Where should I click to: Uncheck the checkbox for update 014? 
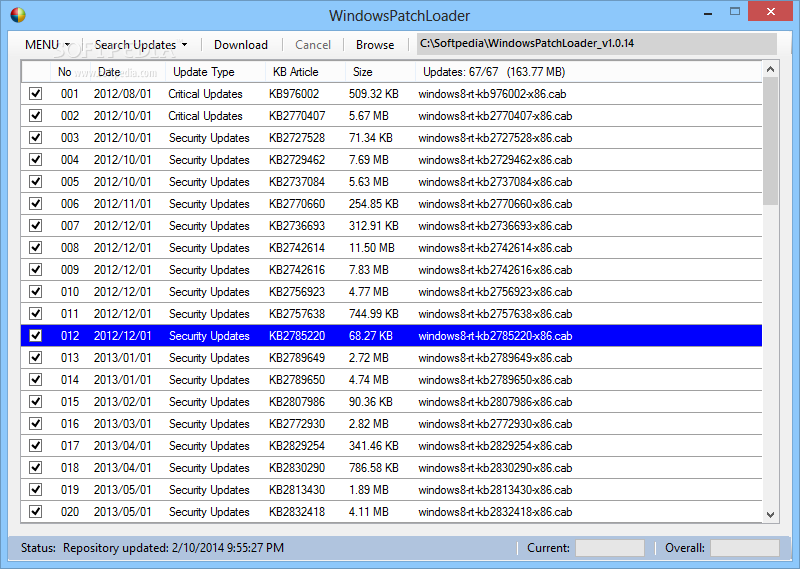[x=35, y=380]
